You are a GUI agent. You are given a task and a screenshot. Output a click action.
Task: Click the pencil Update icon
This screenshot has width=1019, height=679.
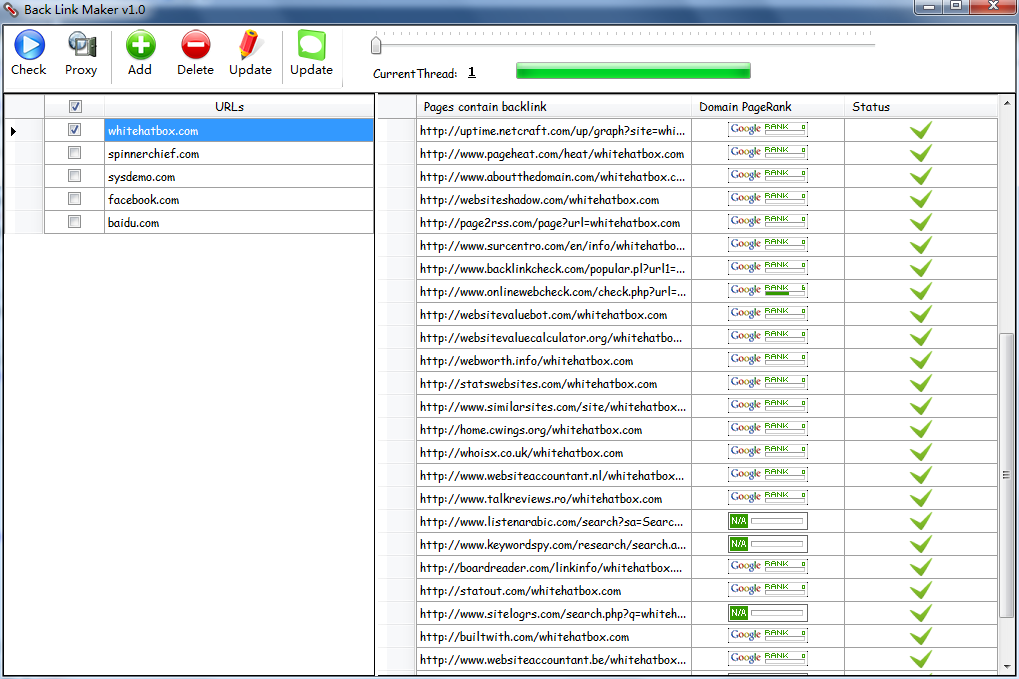(x=250, y=46)
